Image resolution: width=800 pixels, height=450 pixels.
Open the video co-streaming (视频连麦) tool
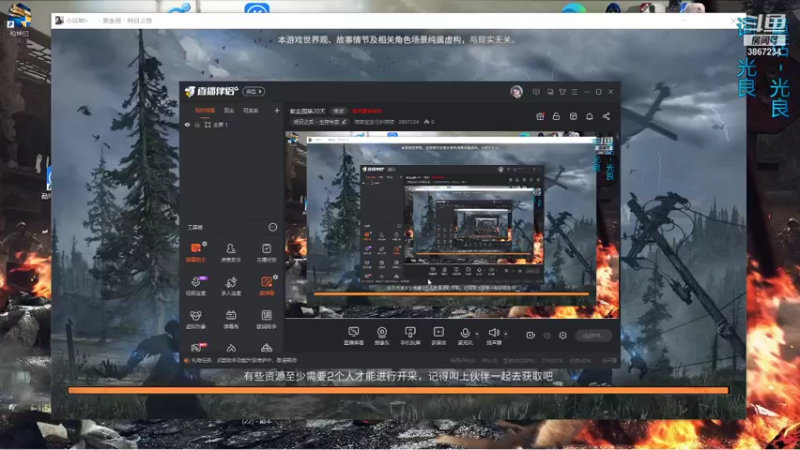(196, 286)
